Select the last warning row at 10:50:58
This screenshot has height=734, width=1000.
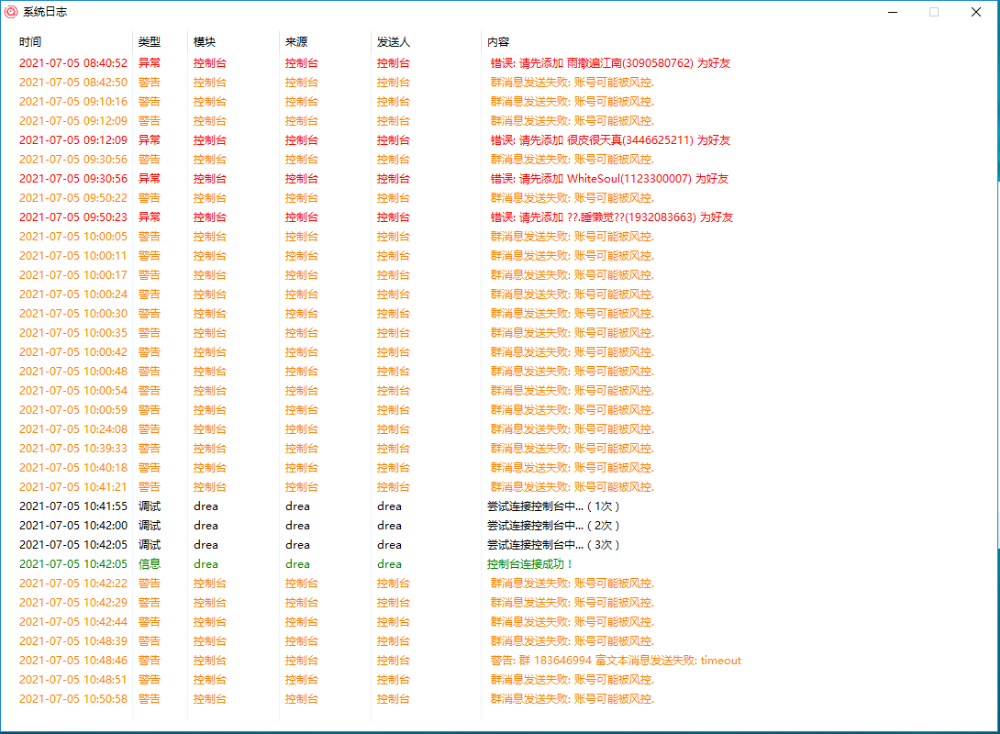pos(73,699)
